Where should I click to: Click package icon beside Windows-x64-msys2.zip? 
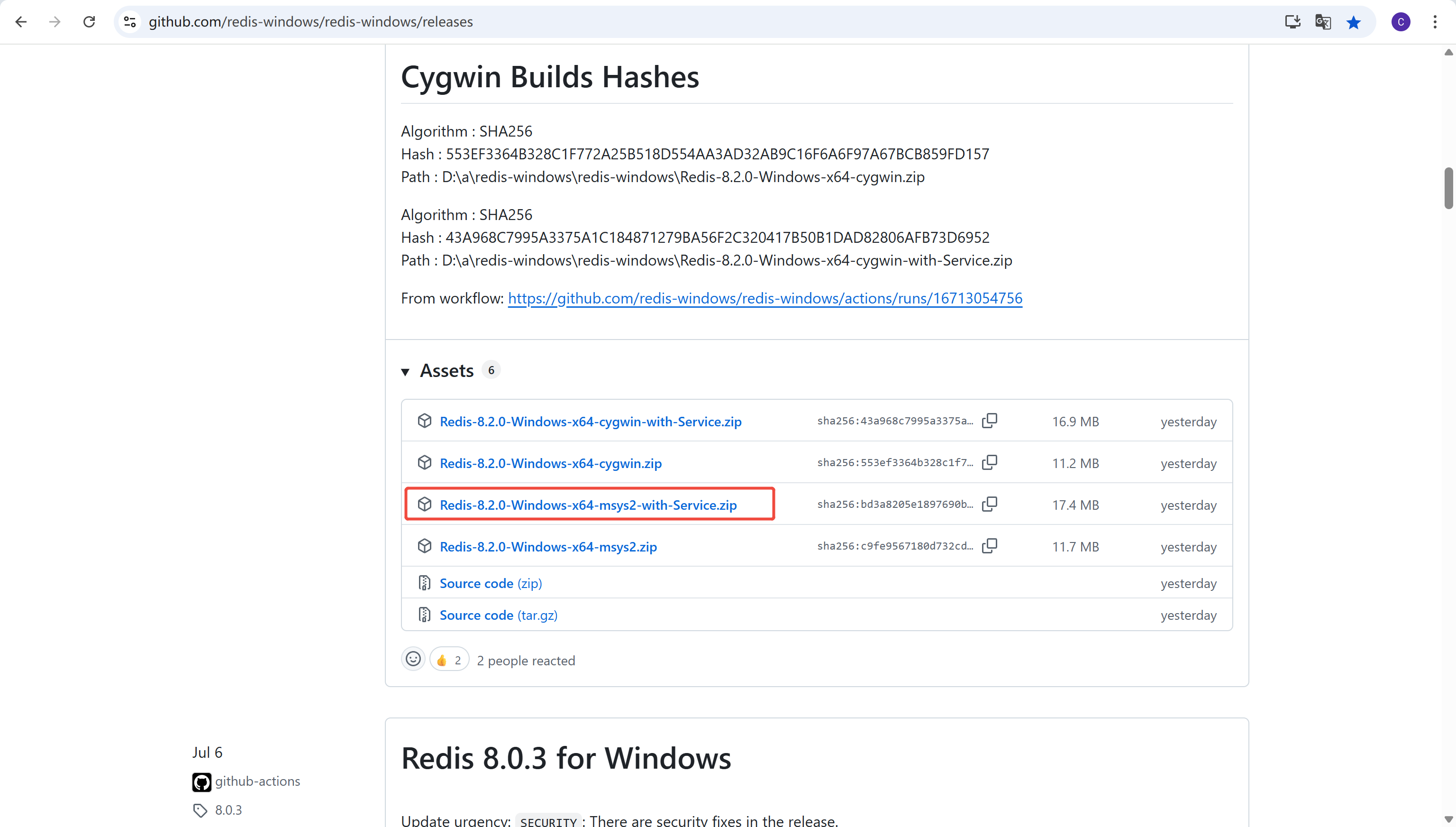point(425,546)
